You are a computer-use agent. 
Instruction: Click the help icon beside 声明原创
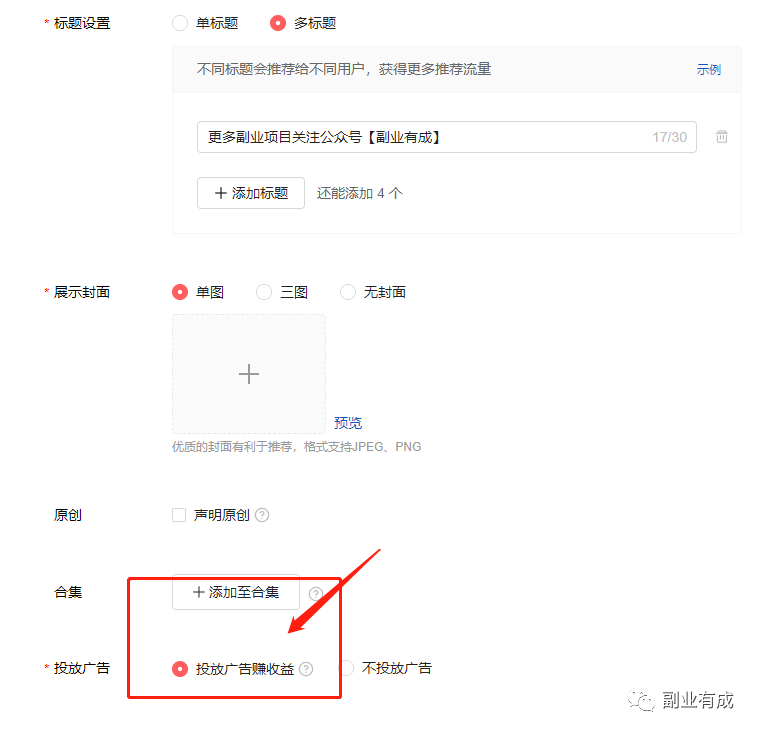(x=262, y=516)
